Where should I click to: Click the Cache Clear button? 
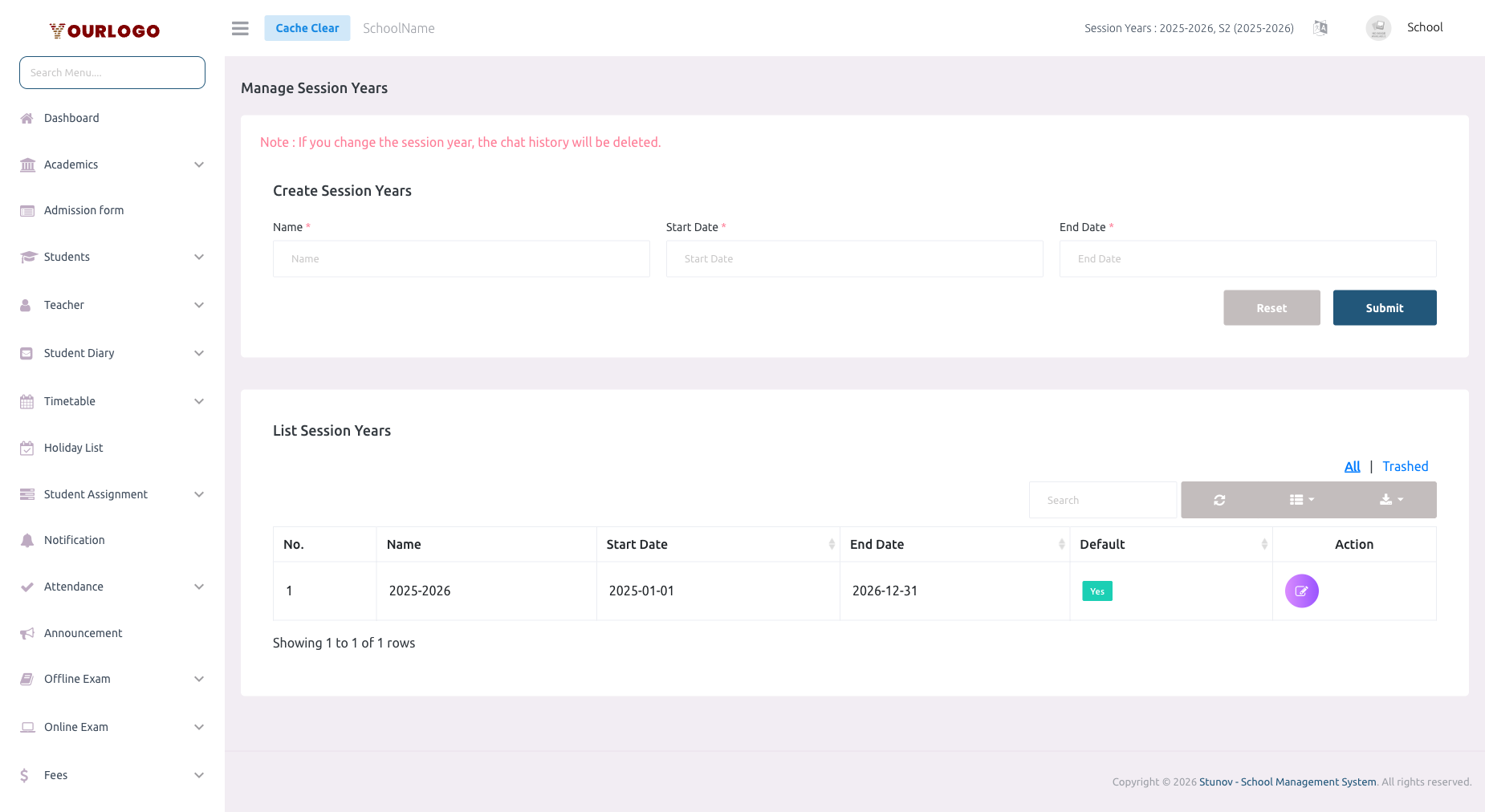[x=307, y=27]
